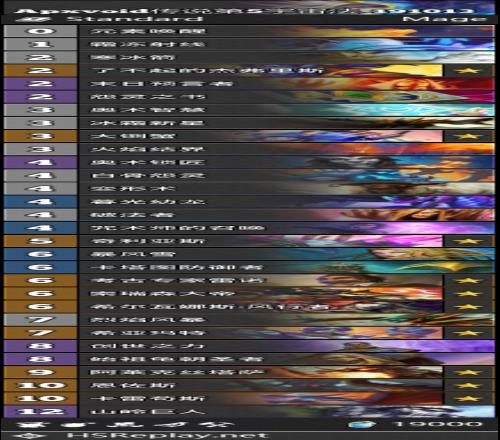The height and width of the screenshot is (440, 500).
Task: Click the legendary star on the 3-mana legendary row
Action: coord(468,136)
